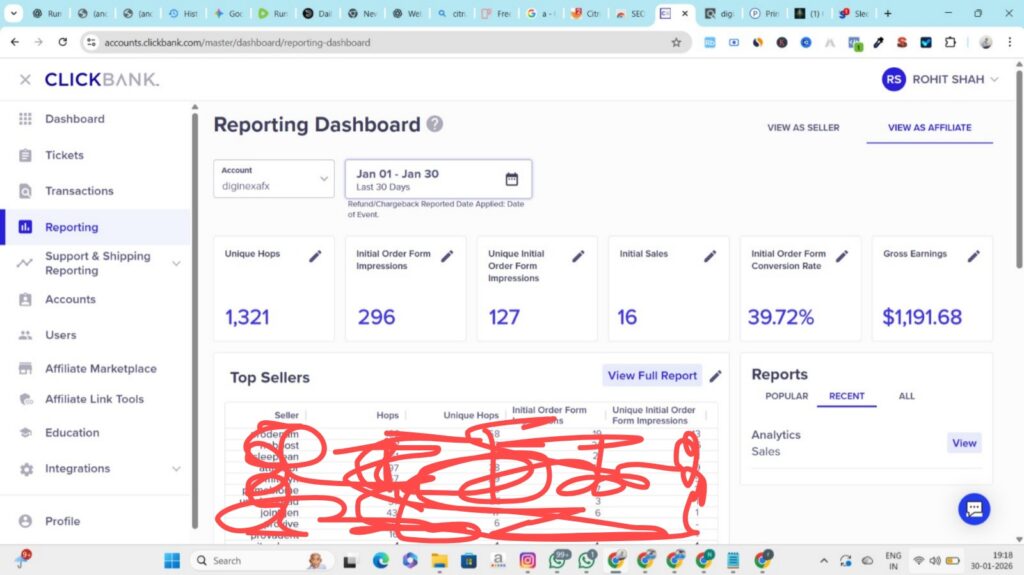Click the help question mark beside Reporting Dashboard
The width and height of the screenshot is (1024, 575).
click(x=435, y=124)
